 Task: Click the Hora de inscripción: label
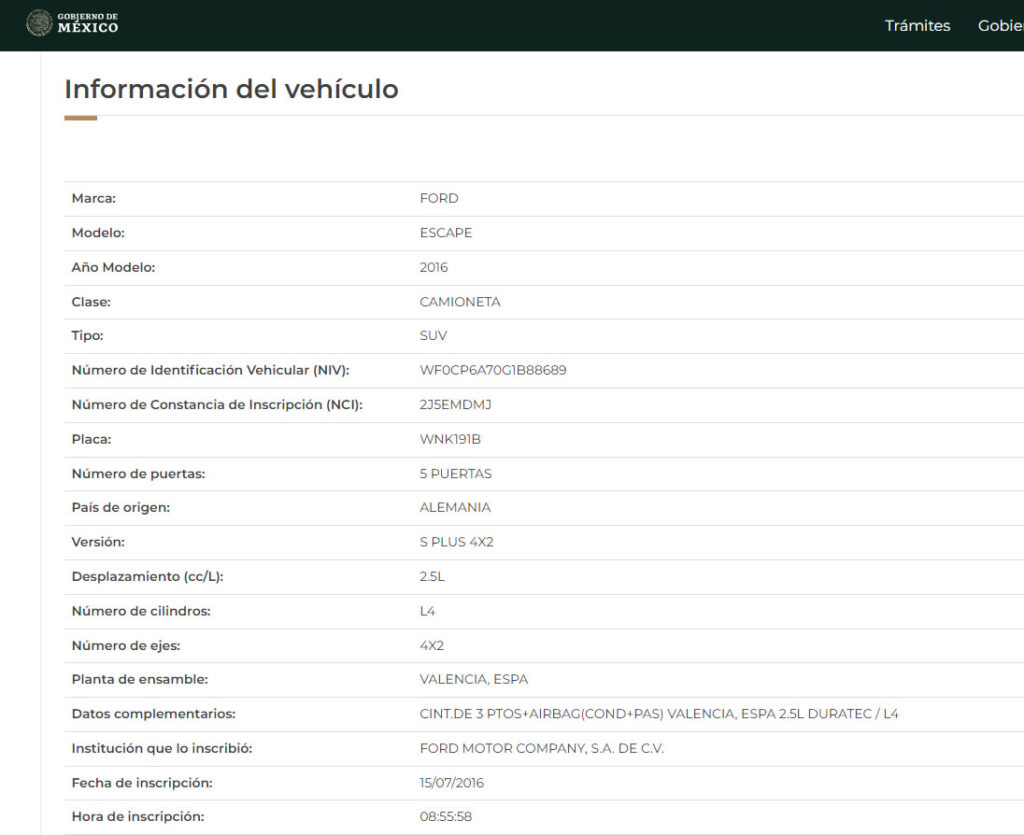(x=137, y=816)
